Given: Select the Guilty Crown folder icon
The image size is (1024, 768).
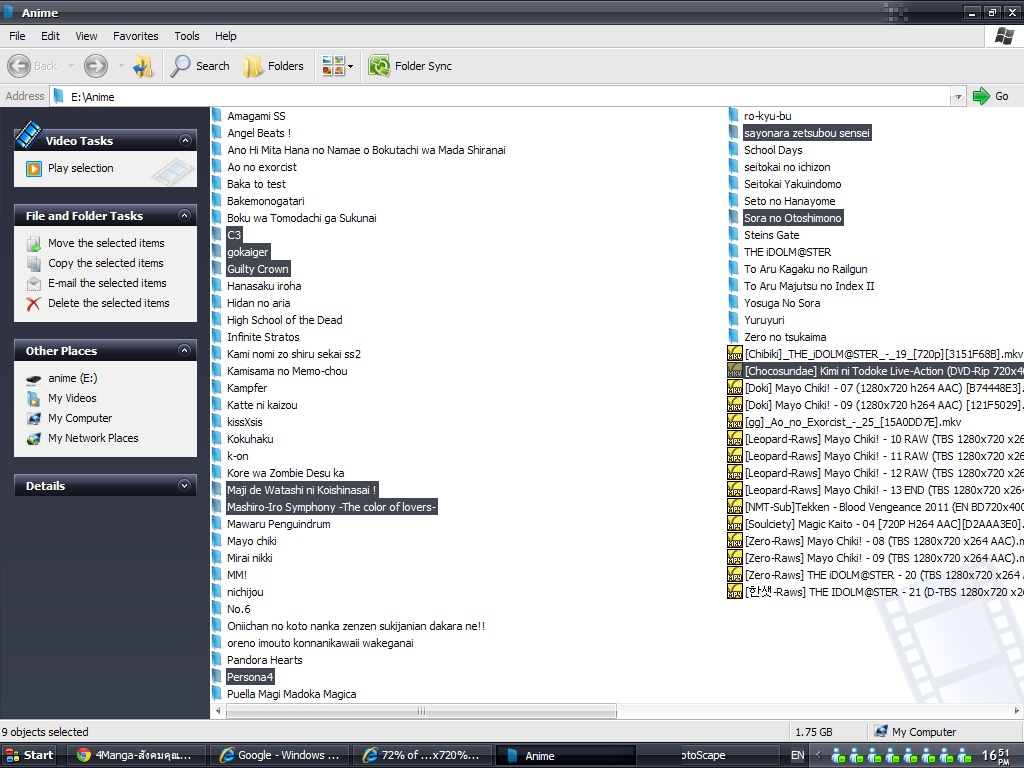Looking at the screenshot, I should tap(217, 268).
